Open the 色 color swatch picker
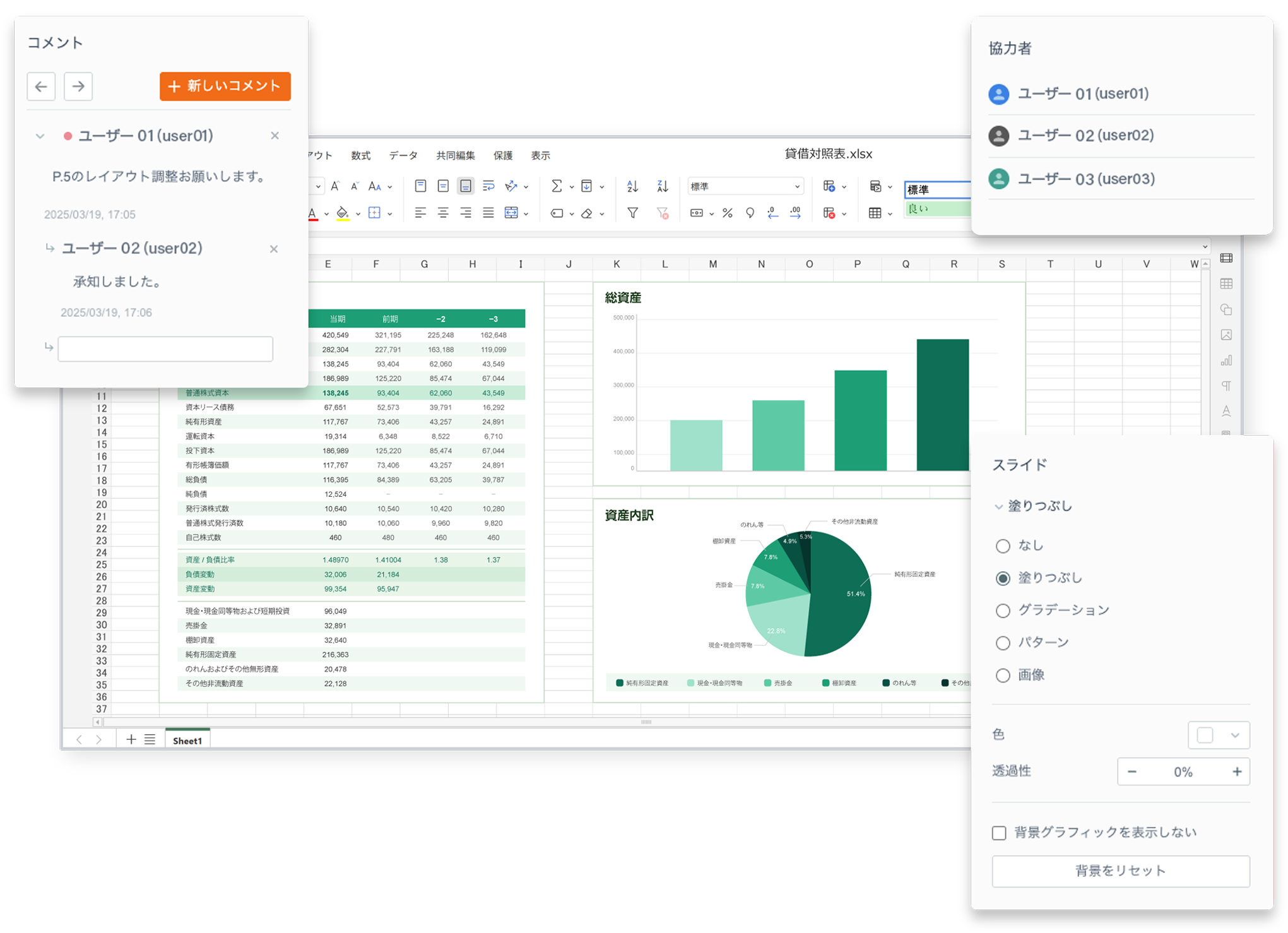Image resolution: width=1288 pixels, height=933 pixels. pos(1219,735)
